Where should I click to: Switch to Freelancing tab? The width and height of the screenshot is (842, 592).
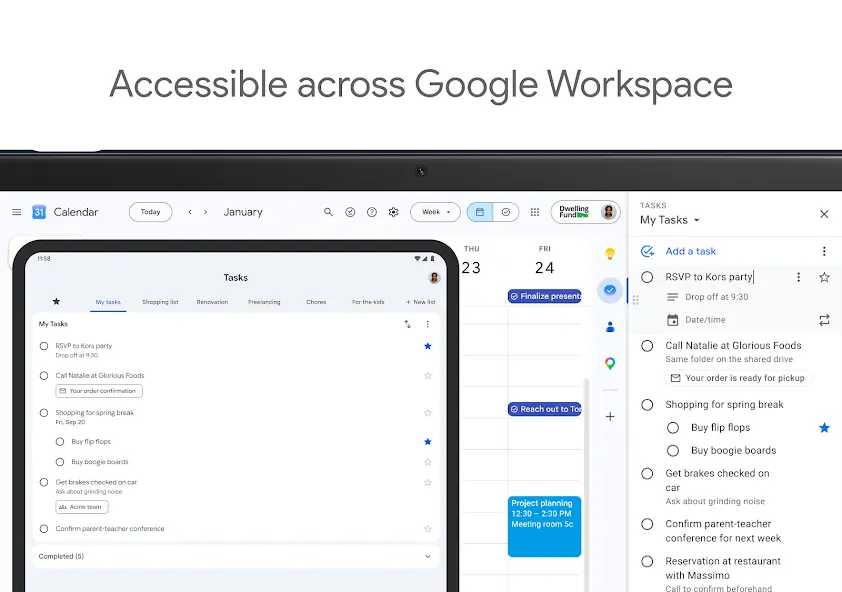tap(264, 302)
